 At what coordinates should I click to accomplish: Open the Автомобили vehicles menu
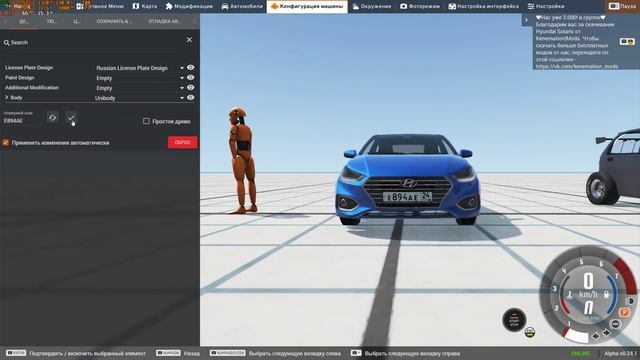(242, 6)
